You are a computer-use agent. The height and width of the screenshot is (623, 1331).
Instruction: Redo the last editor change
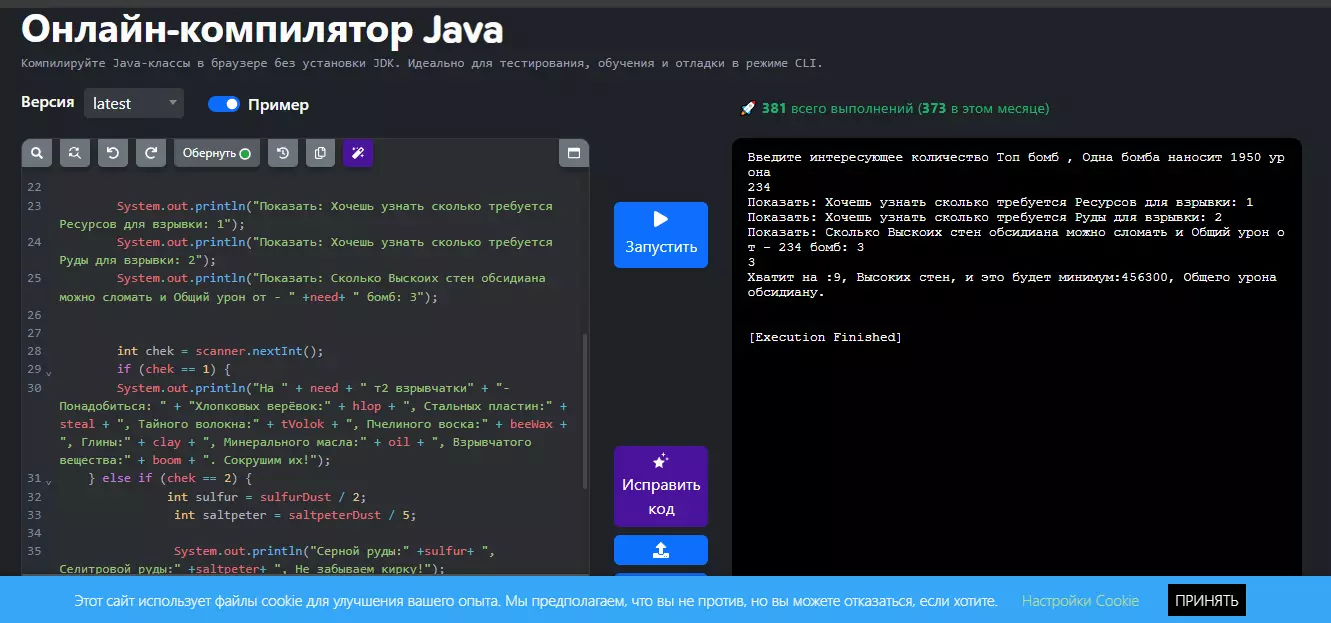coord(151,153)
